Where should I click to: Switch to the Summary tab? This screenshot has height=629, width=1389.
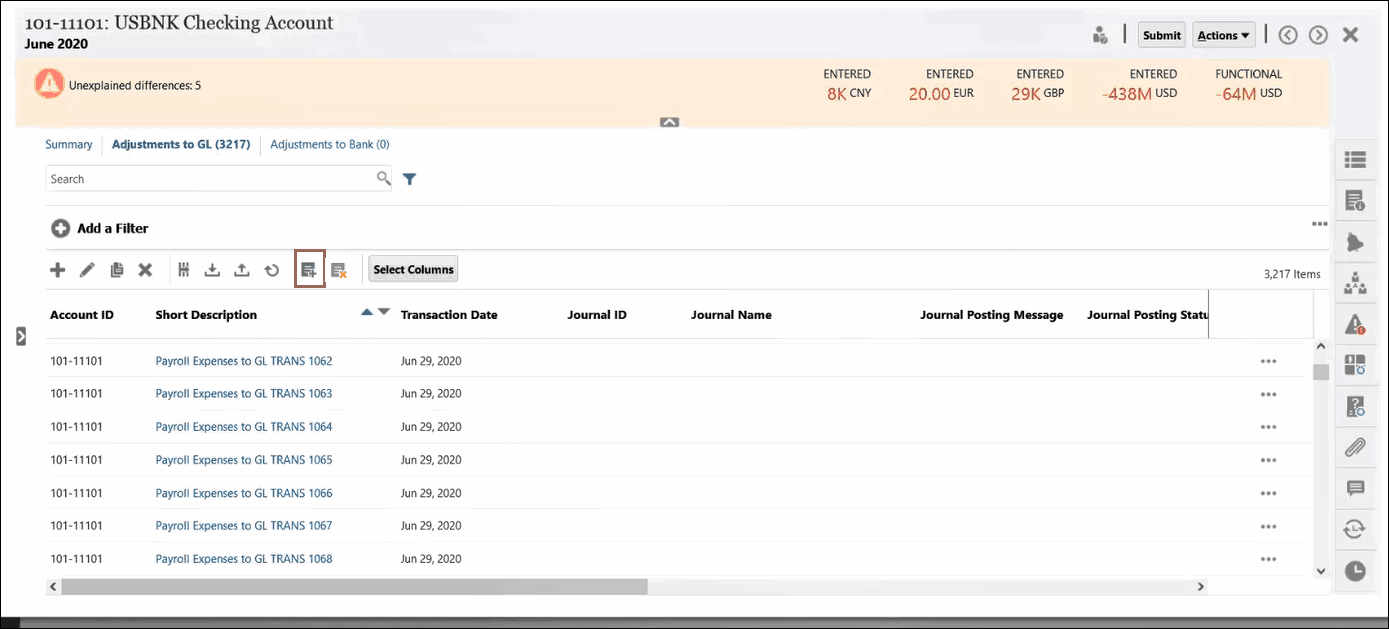pyautogui.click(x=69, y=144)
